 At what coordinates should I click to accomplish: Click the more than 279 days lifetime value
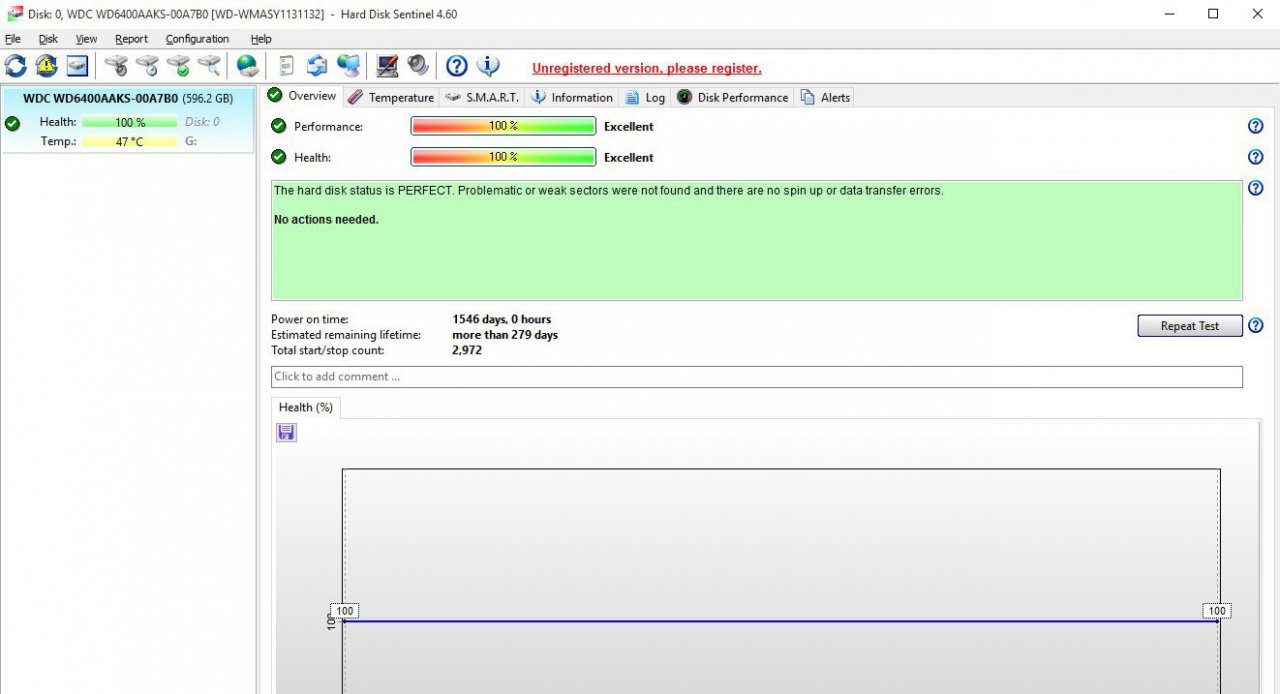pos(505,335)
